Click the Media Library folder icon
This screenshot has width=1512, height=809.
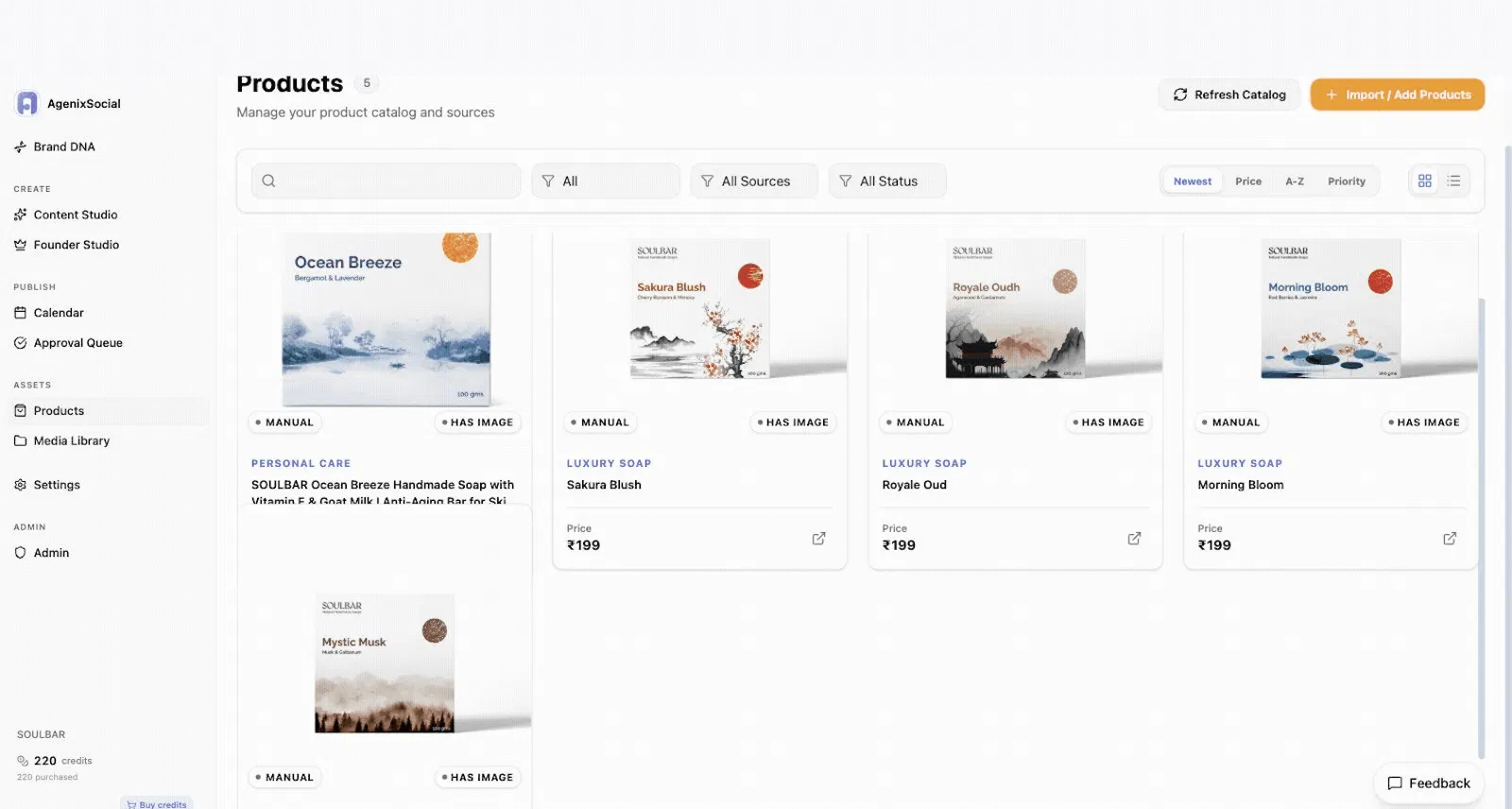tap(20, 441)
